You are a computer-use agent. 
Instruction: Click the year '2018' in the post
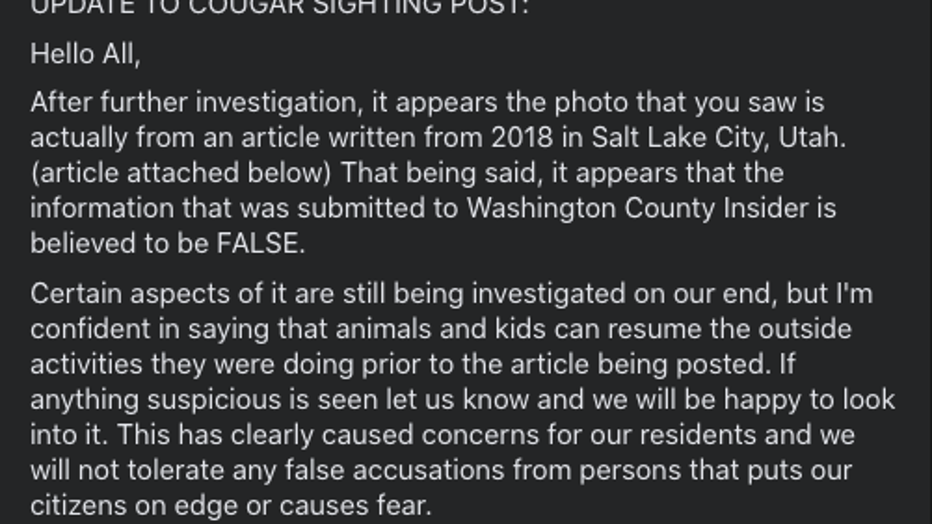[522, 138]
